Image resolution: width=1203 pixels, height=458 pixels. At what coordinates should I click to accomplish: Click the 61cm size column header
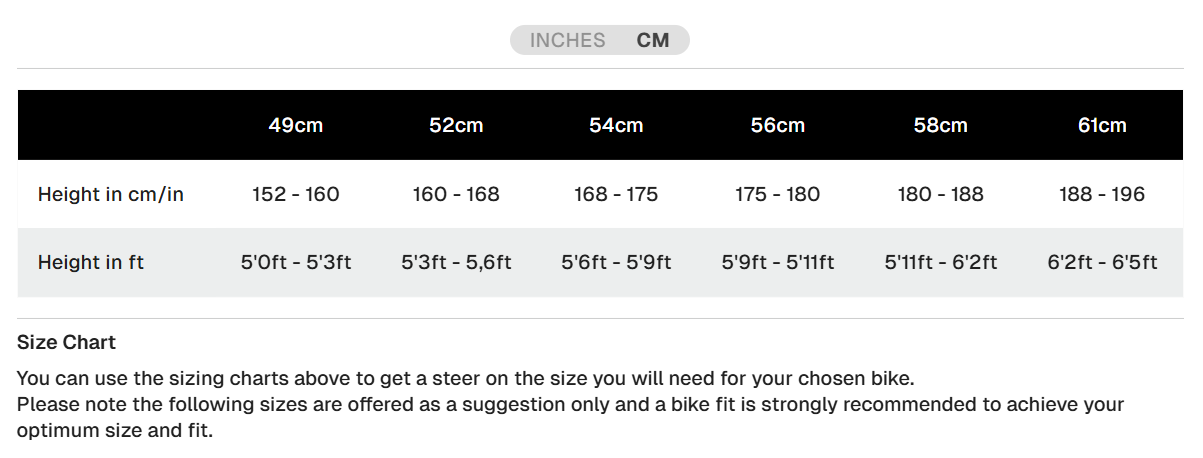(x=1102, y=125)
